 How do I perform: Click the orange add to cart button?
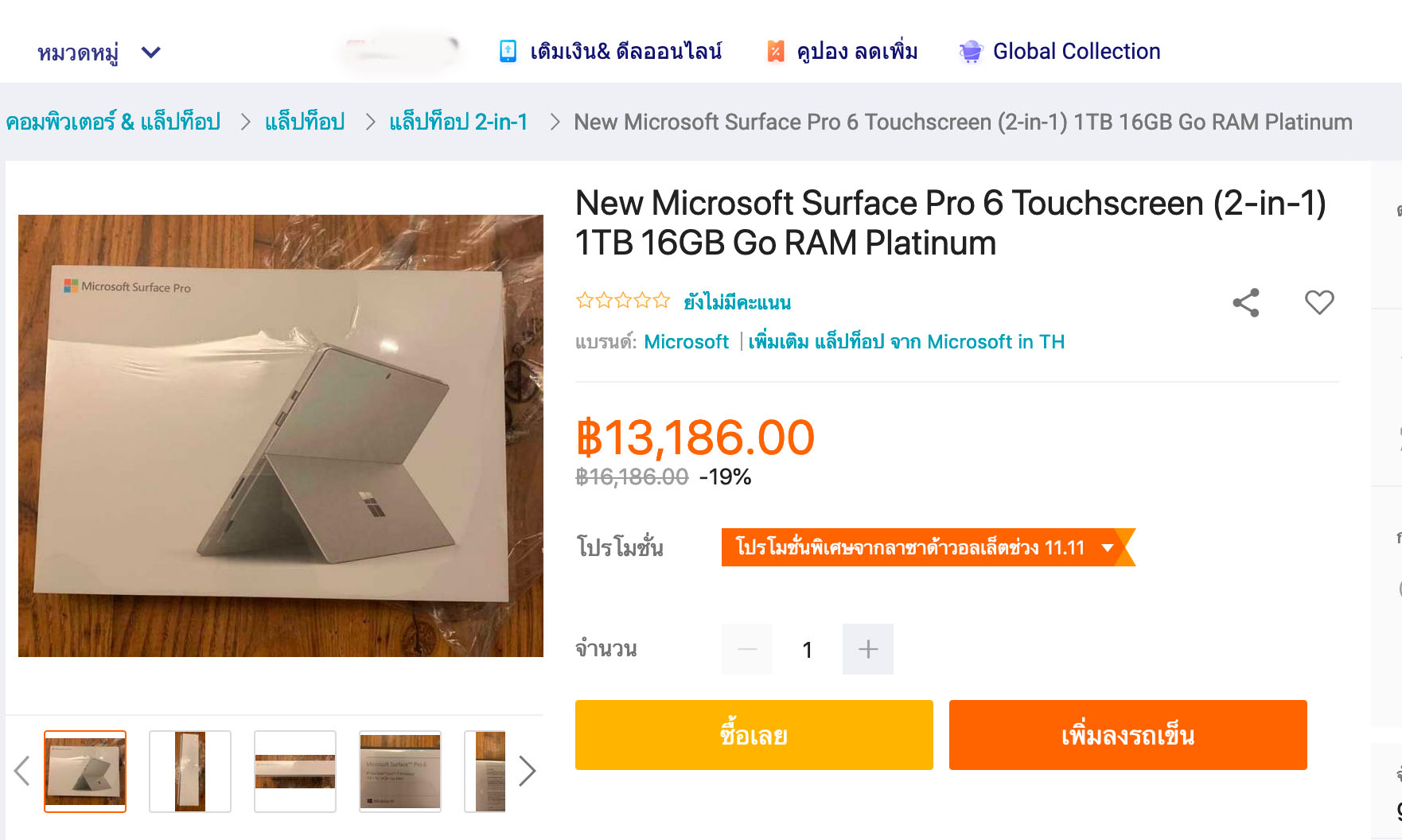tap(1127, 735)
